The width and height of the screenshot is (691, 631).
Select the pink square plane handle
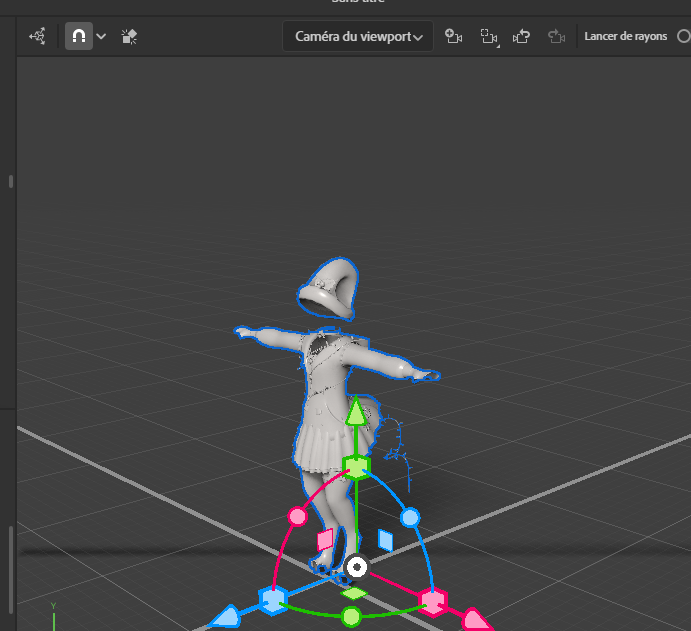[x=326, y=540]
